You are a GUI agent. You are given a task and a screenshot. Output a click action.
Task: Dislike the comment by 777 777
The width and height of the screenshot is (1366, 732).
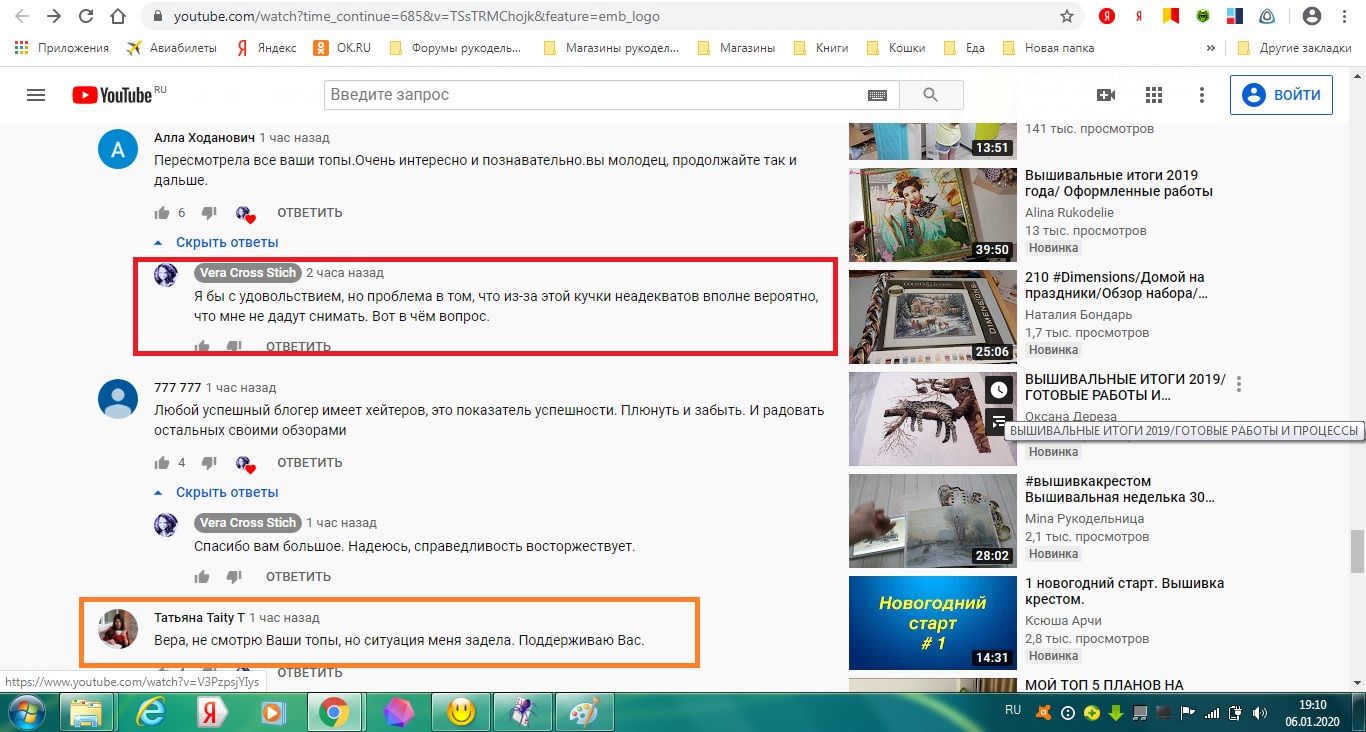coord(209,463)
